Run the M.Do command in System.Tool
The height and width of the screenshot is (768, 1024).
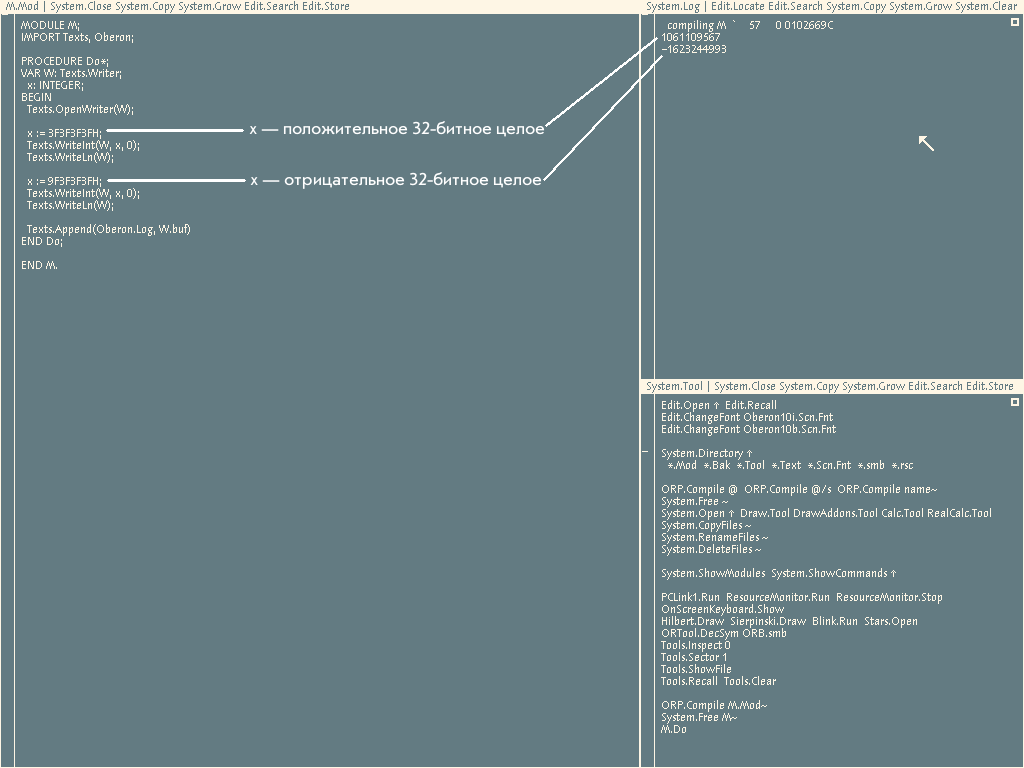click(673, 730)
